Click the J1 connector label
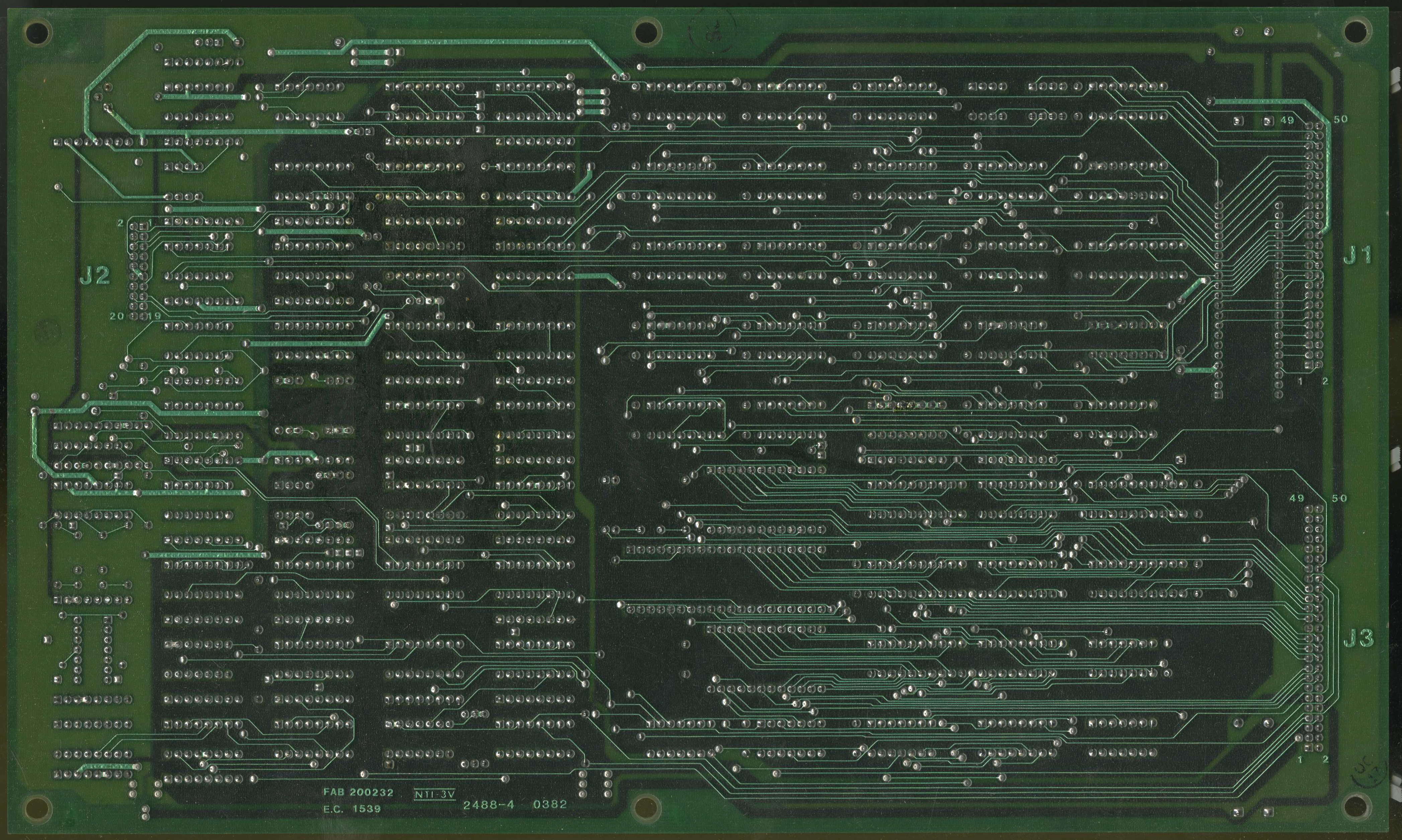This screenshot has height=840, width=1402. [x=1357, y=256]
